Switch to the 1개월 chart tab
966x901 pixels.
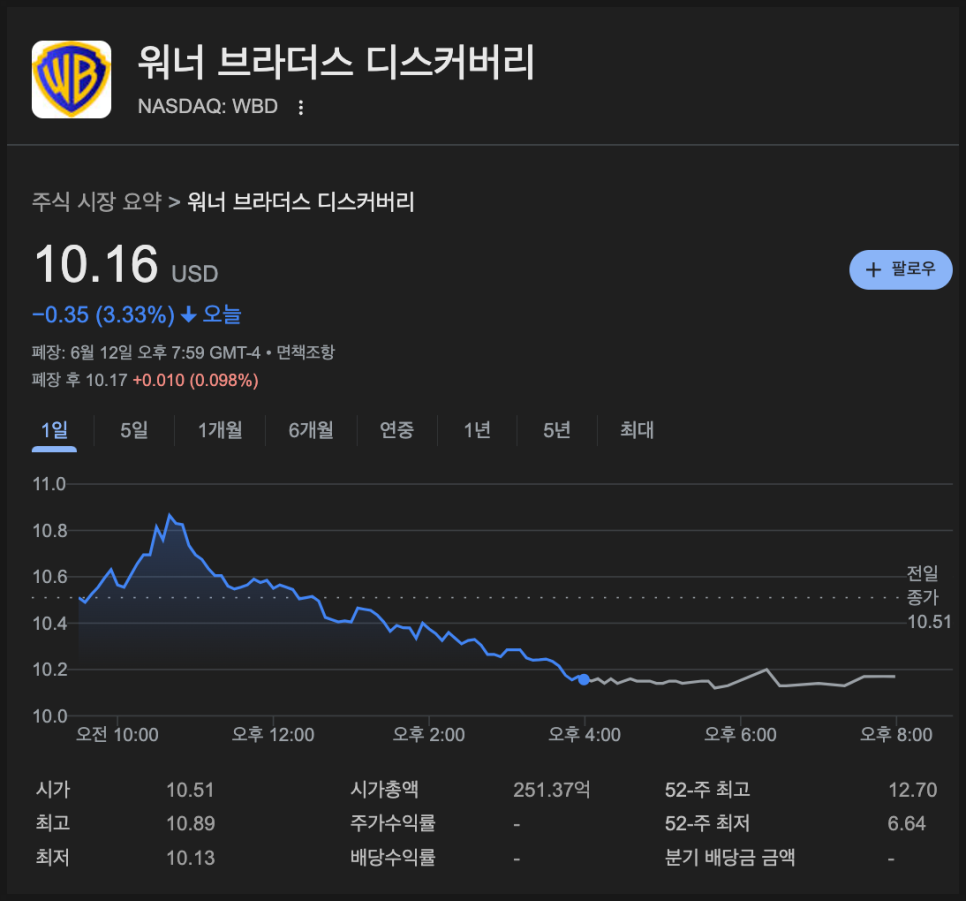220,430
